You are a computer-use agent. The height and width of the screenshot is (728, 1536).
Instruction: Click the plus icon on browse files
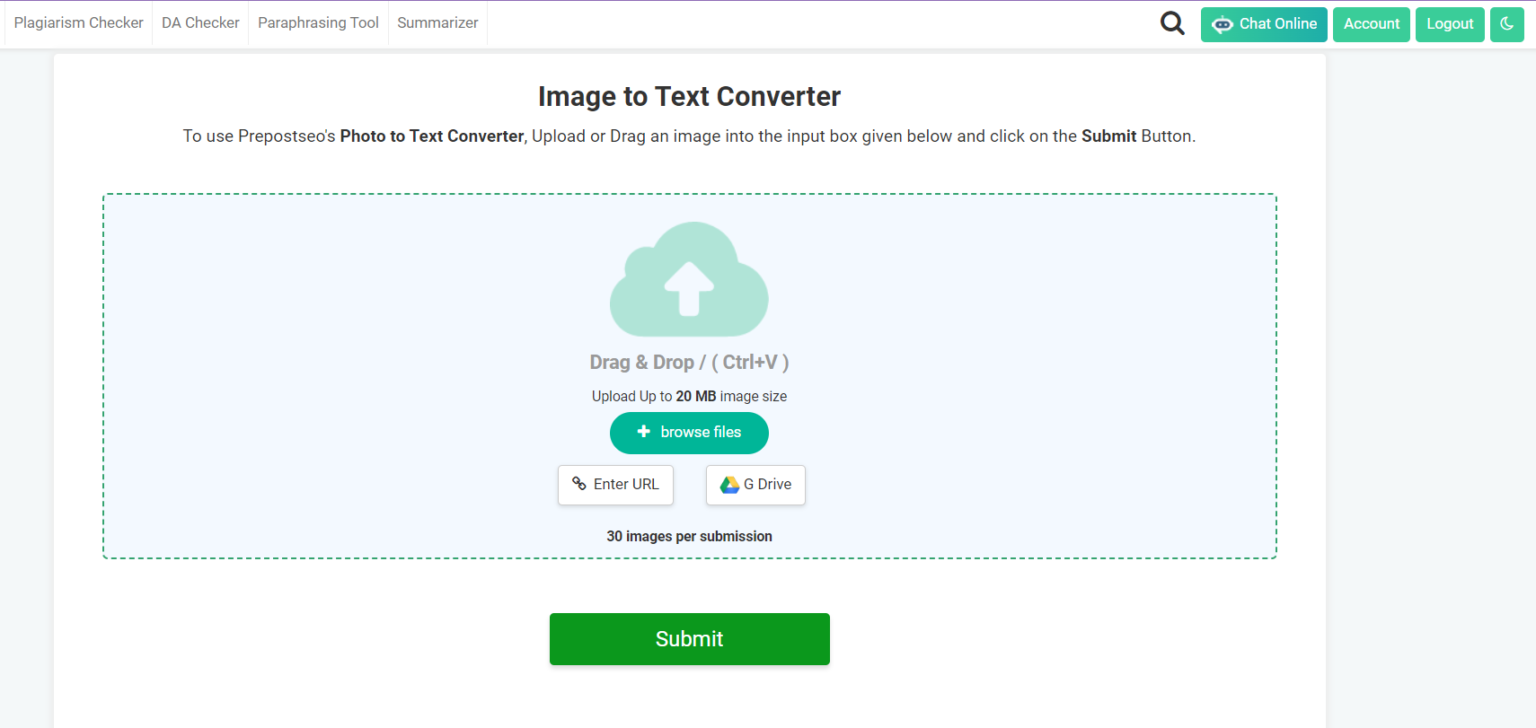tap(644, 432)
